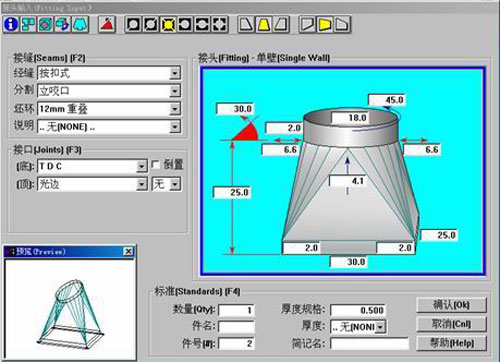Click the last four-corner circle toolbar icon
500x362 pixels.
[x=220, y=24]
